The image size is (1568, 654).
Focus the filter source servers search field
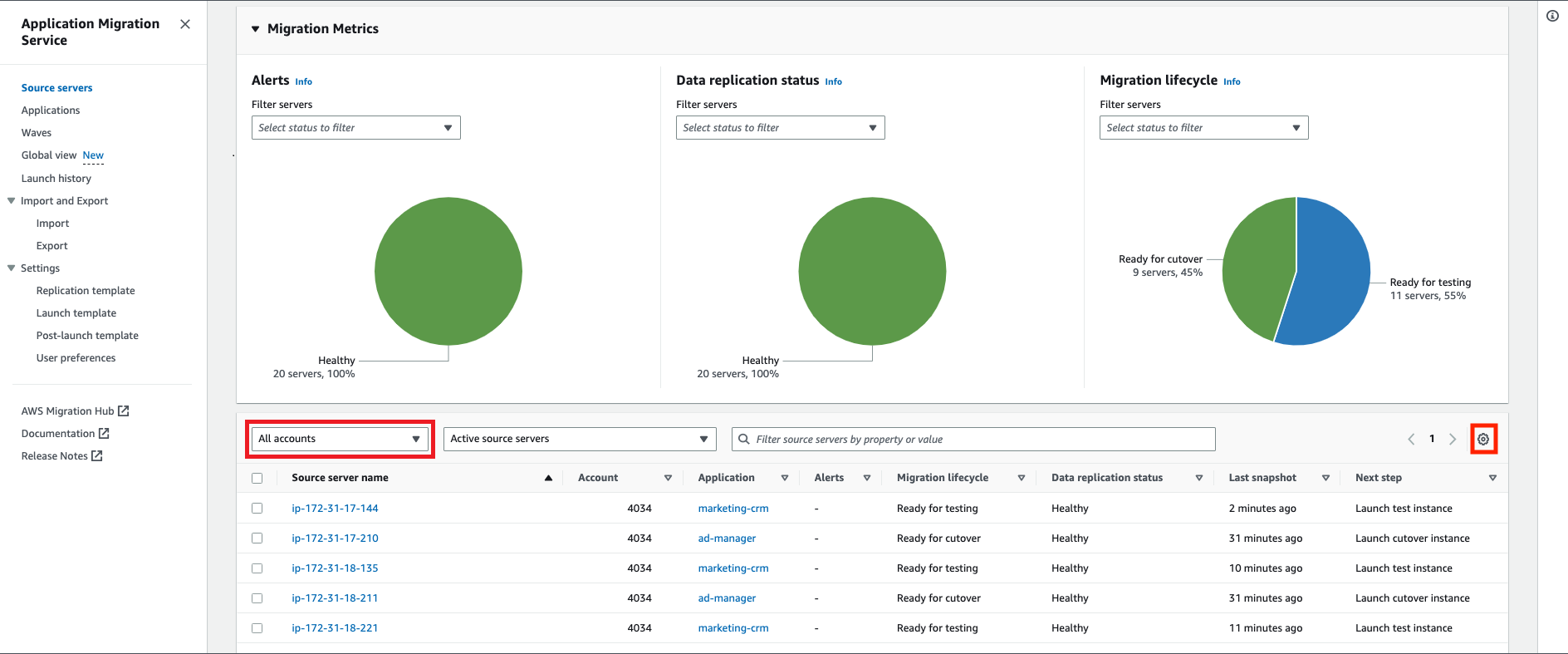pyautogui.click(x=973, y=439)
